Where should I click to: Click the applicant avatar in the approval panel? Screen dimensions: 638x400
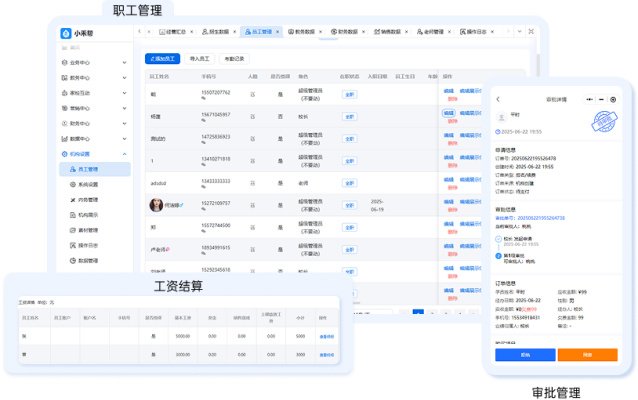[501, 117]
